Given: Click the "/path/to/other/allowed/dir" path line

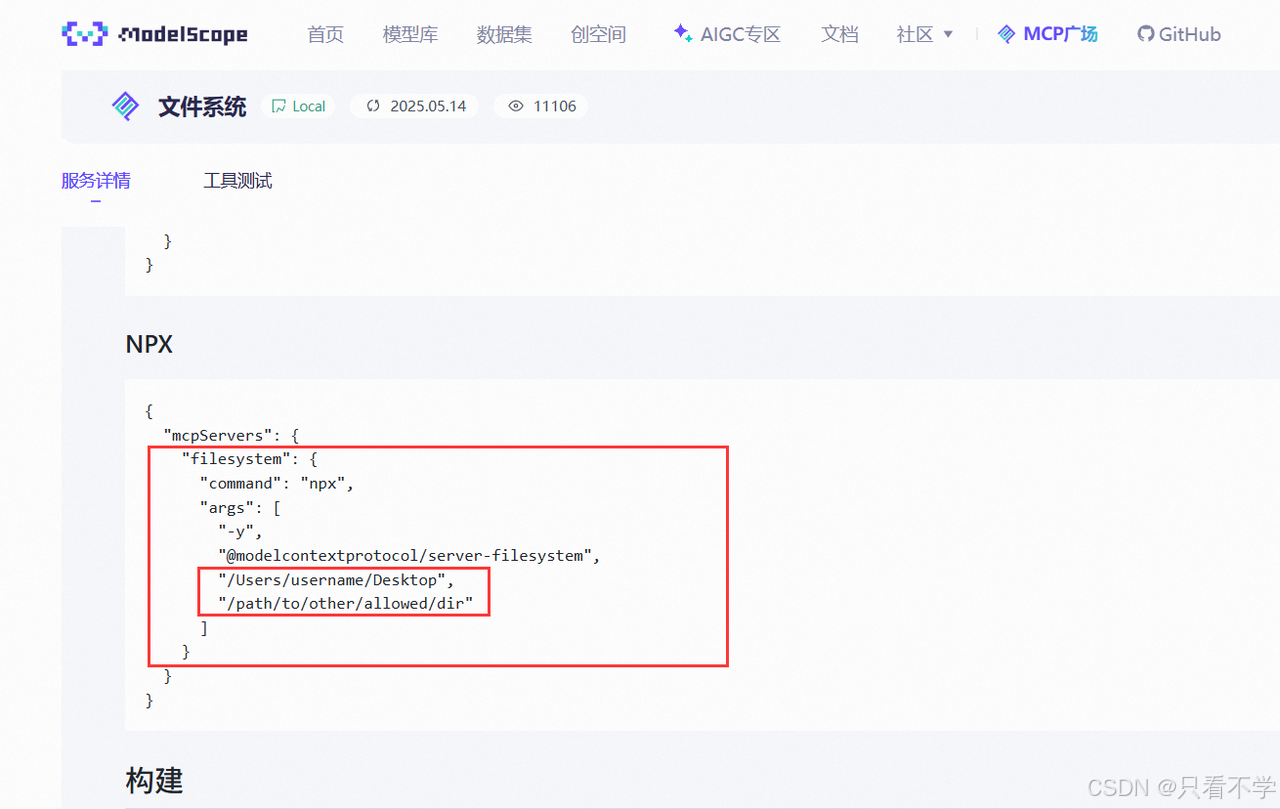Looking at the screenshot, I should pos(345,604).
